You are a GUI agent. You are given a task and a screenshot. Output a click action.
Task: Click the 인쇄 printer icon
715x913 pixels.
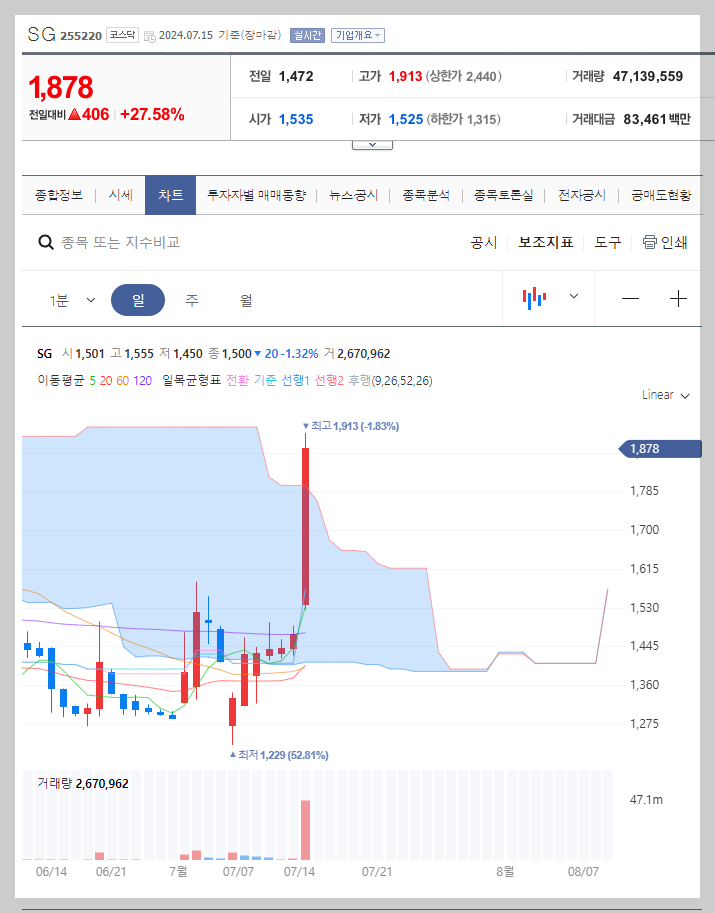click(648, 242)
